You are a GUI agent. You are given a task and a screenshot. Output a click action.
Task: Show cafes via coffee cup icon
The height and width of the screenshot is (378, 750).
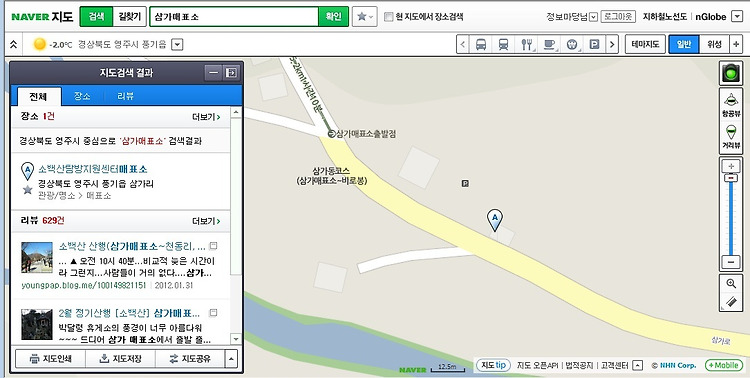549,44
